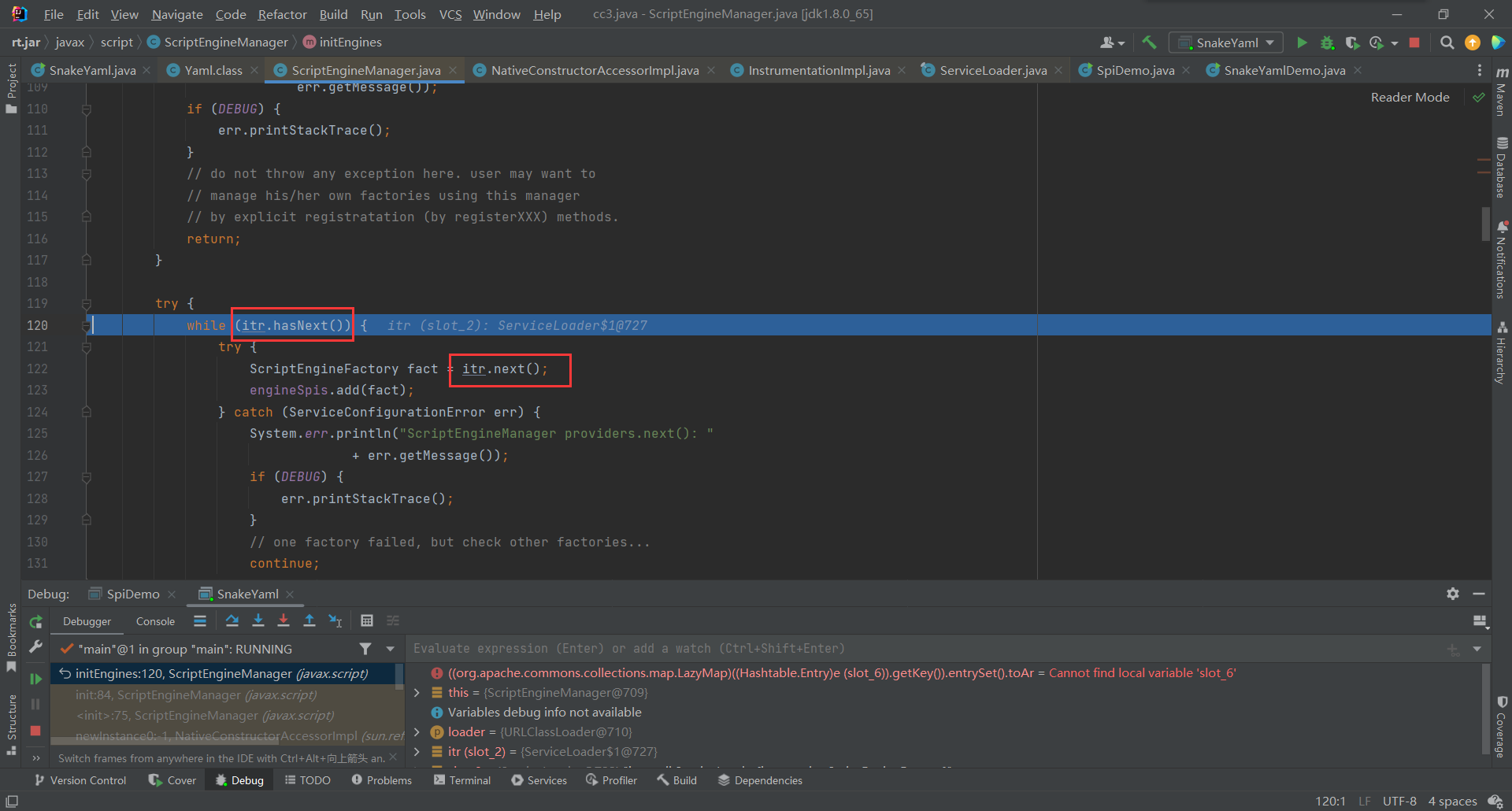Open the File menu

tap(54, 14)
